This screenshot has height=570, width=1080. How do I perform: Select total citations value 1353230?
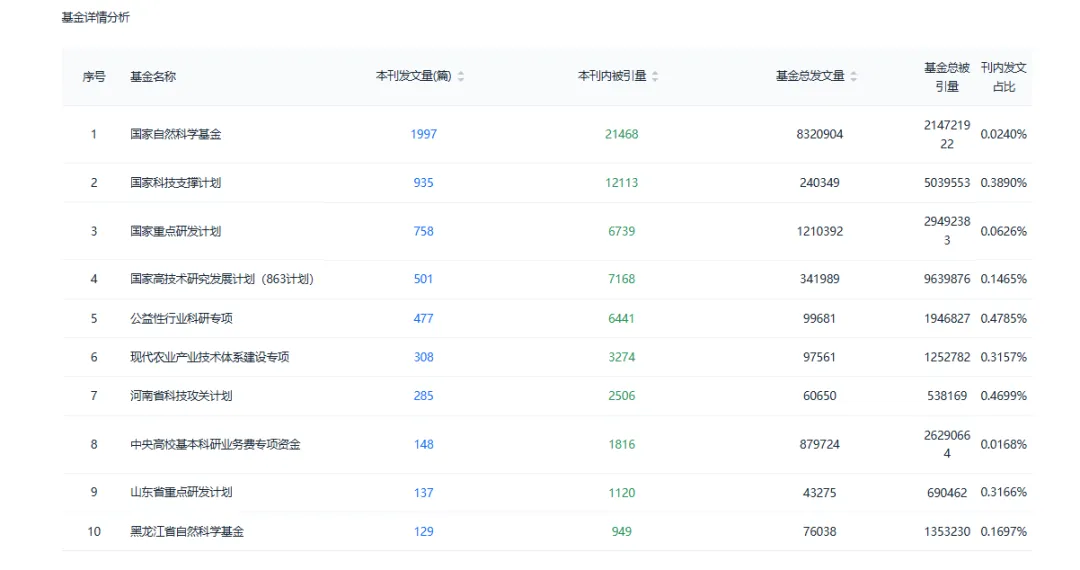tap(947, 531)
